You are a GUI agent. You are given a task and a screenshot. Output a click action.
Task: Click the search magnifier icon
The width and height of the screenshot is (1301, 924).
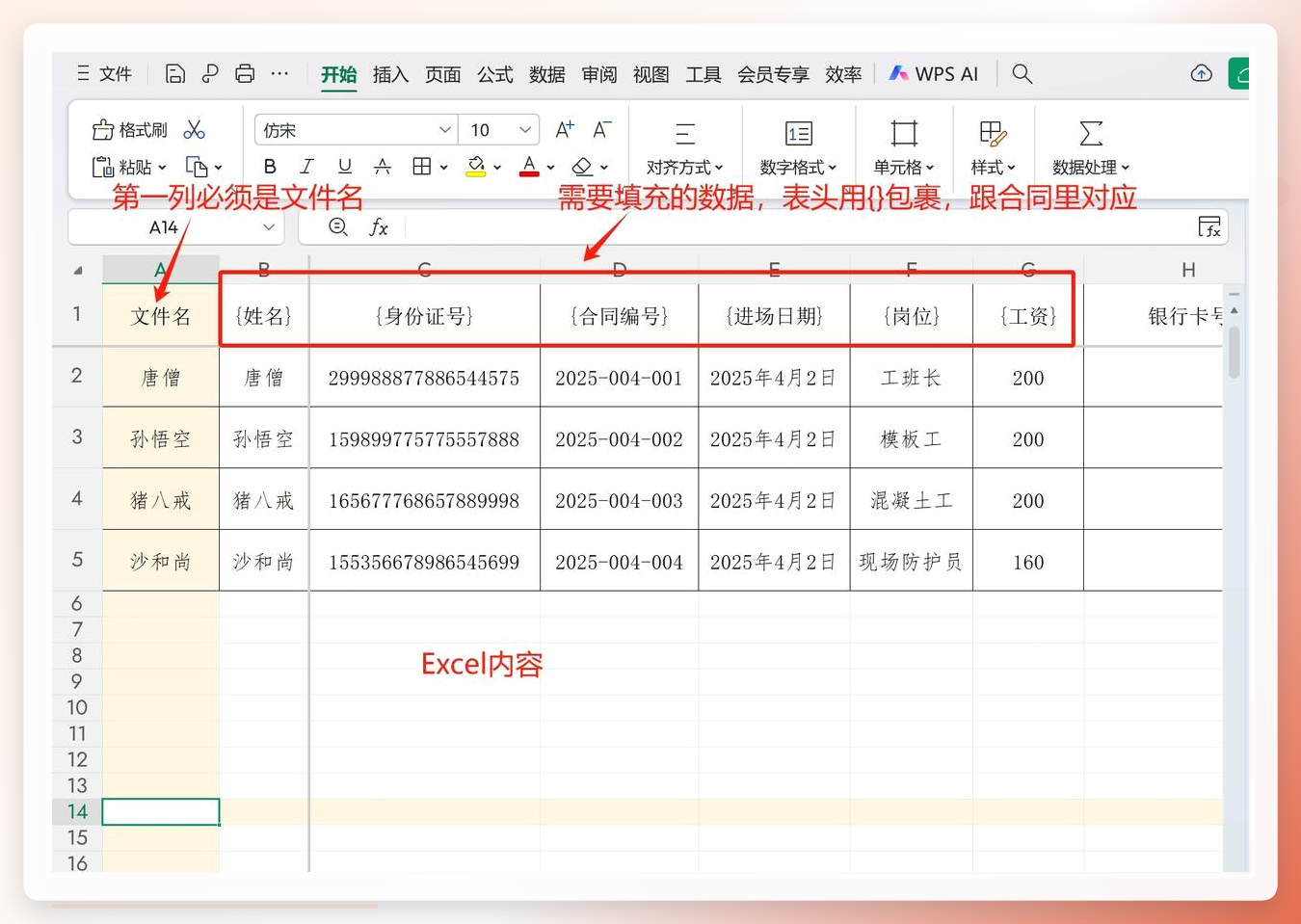[1022, 74]
